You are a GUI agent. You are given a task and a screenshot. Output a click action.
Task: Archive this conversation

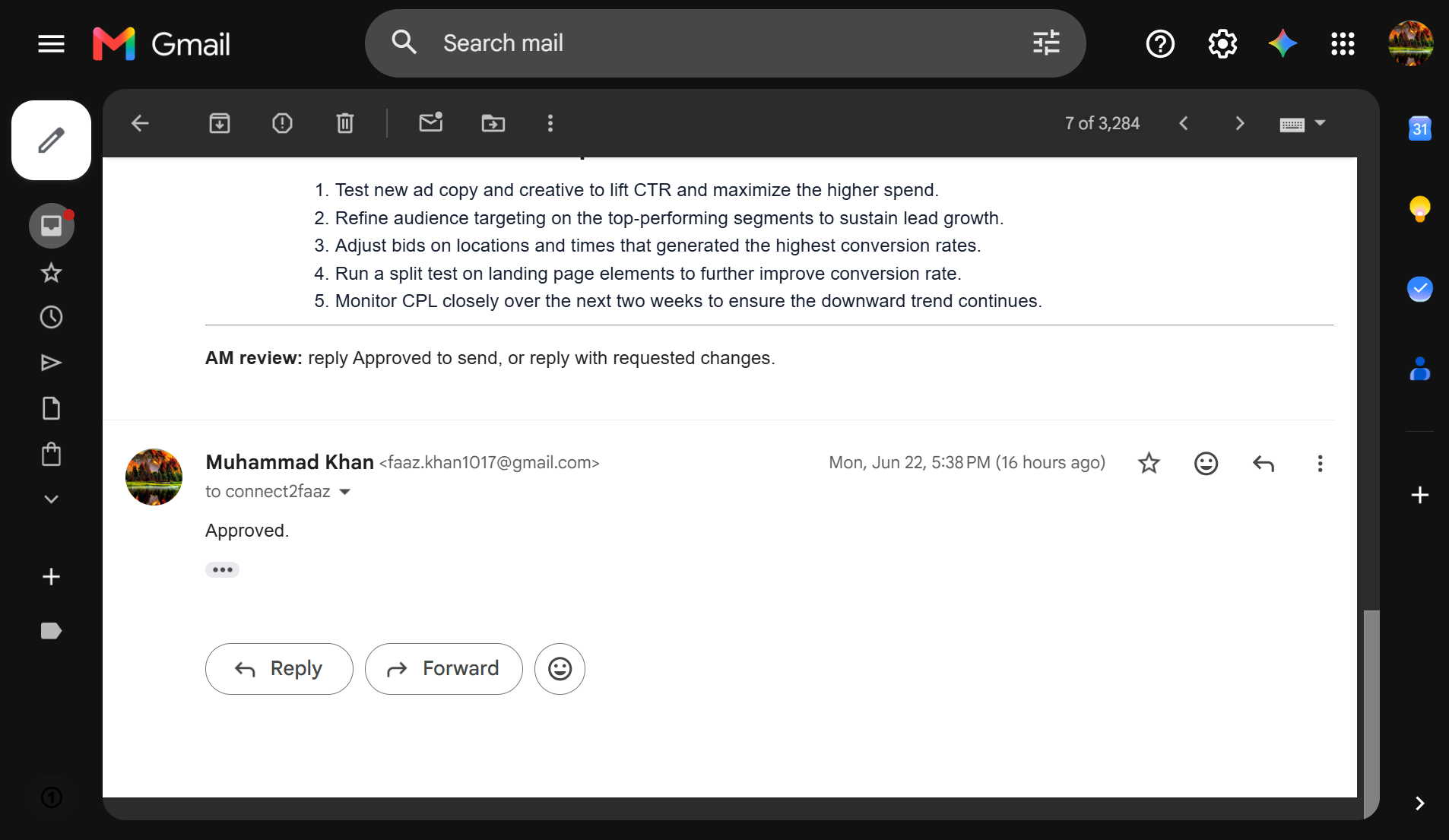(220, 123)
